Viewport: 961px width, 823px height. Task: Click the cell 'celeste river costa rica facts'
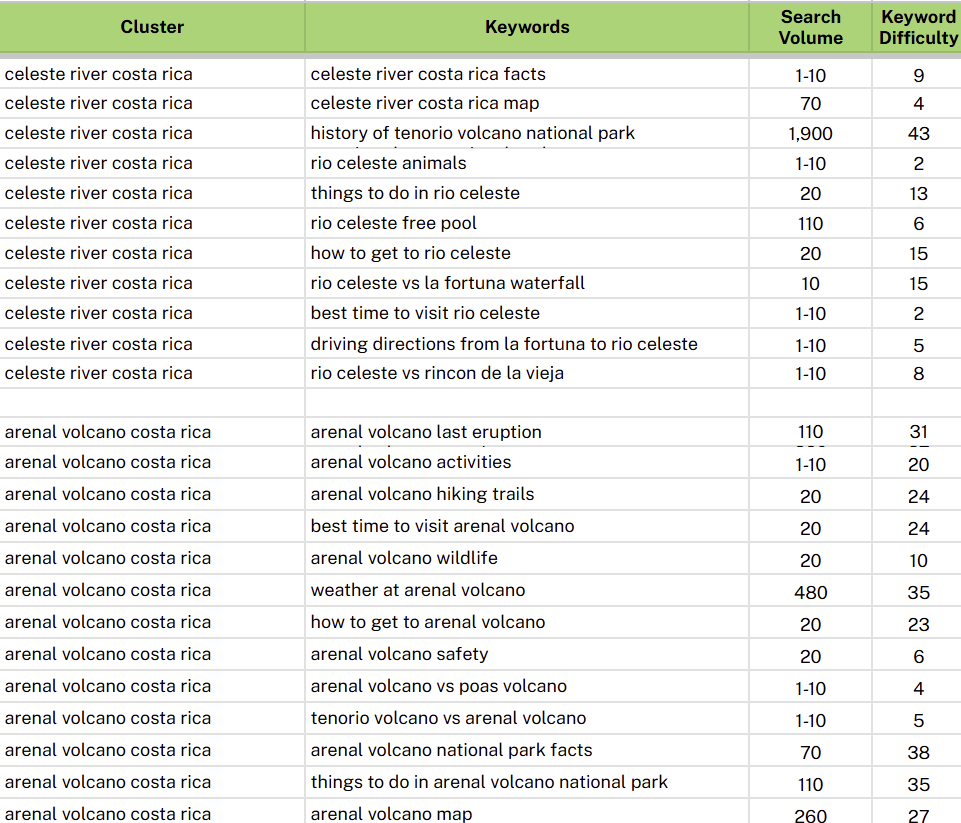[527, 74]
